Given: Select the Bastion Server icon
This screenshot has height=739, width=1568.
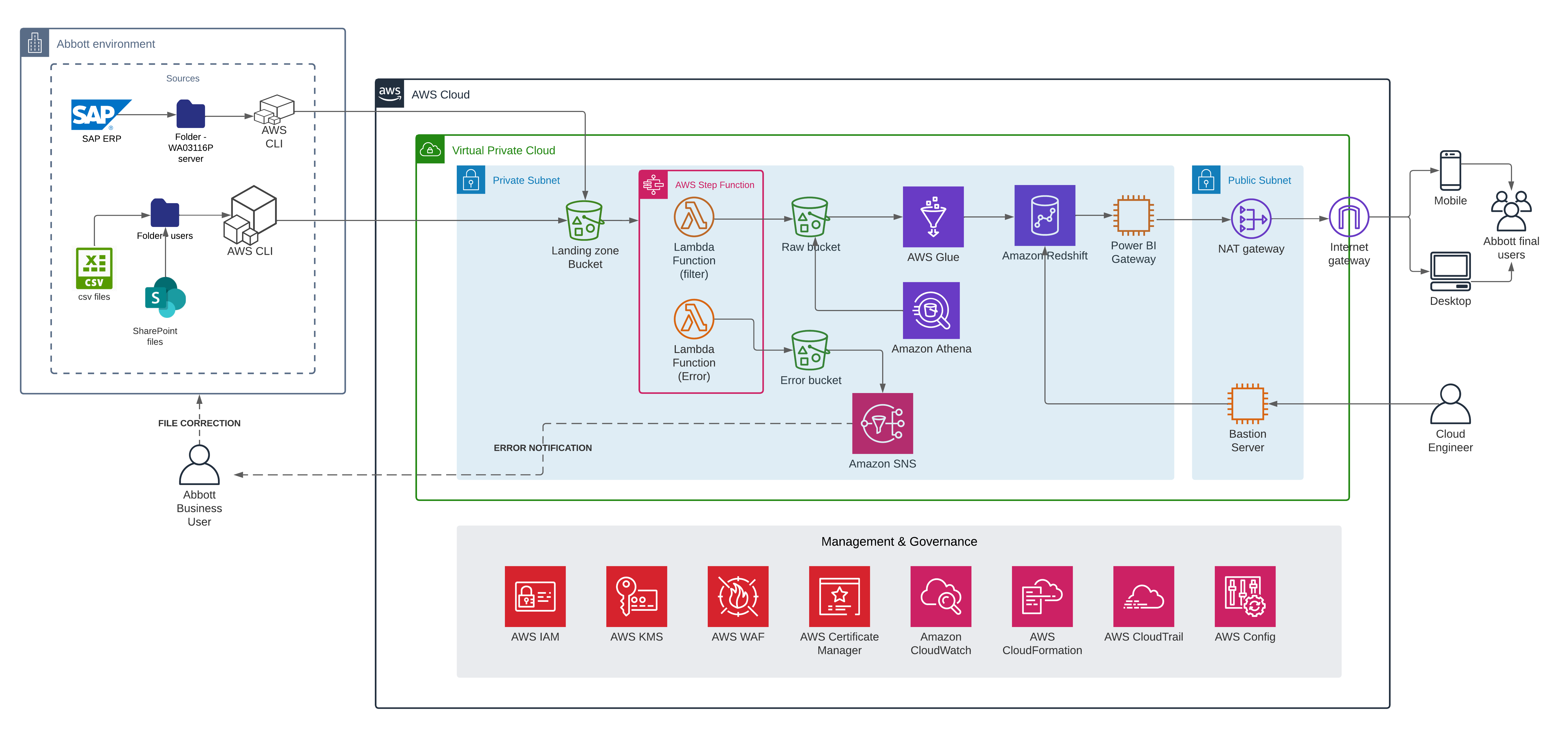Looking at the screenshot, I should (1248, 404).
